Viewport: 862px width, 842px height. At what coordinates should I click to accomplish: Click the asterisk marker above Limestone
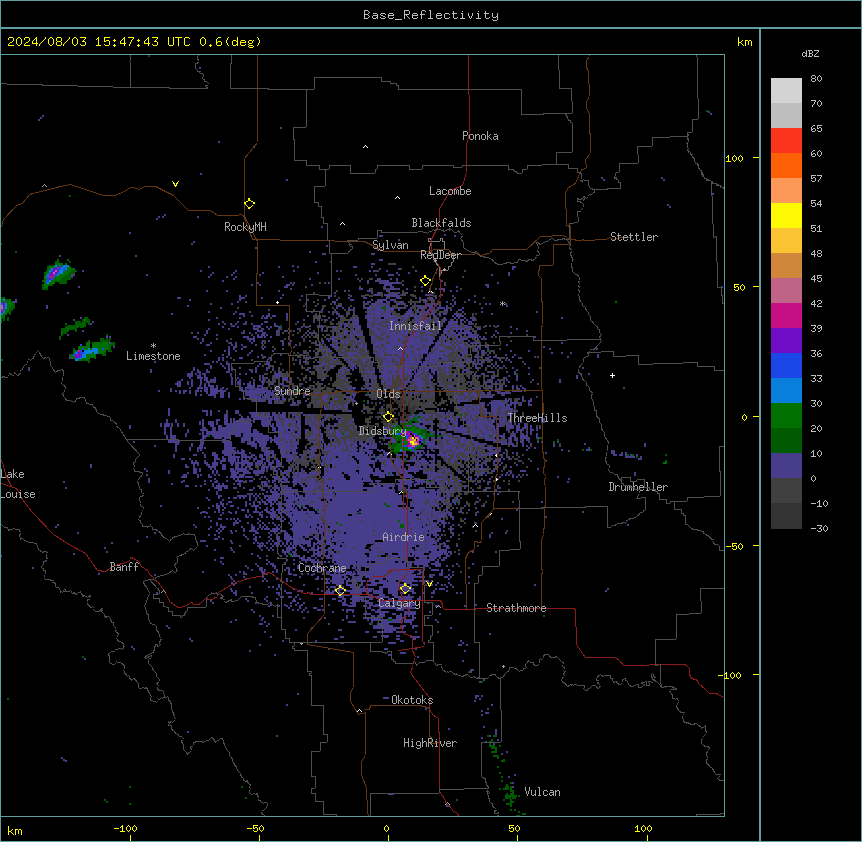(153, 346)
